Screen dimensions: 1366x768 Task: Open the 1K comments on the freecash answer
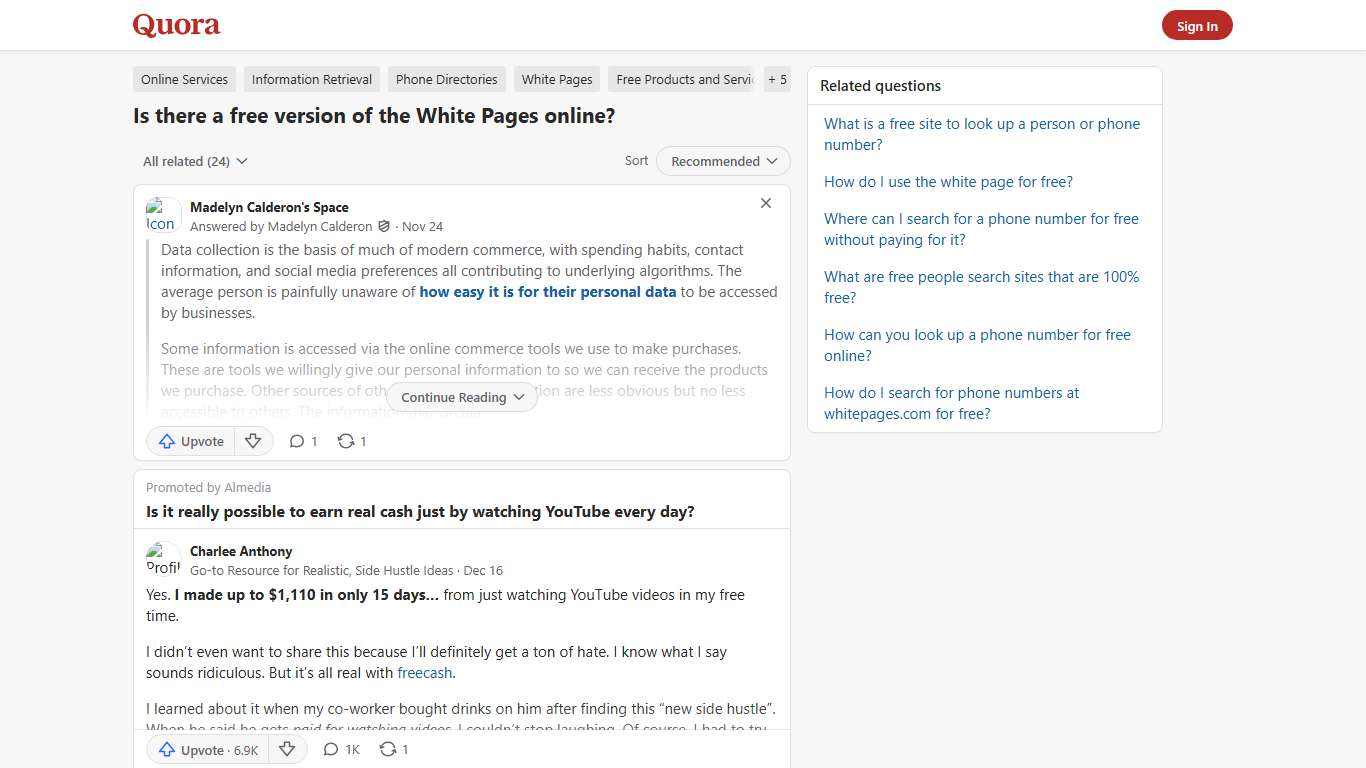click(340, 749)
